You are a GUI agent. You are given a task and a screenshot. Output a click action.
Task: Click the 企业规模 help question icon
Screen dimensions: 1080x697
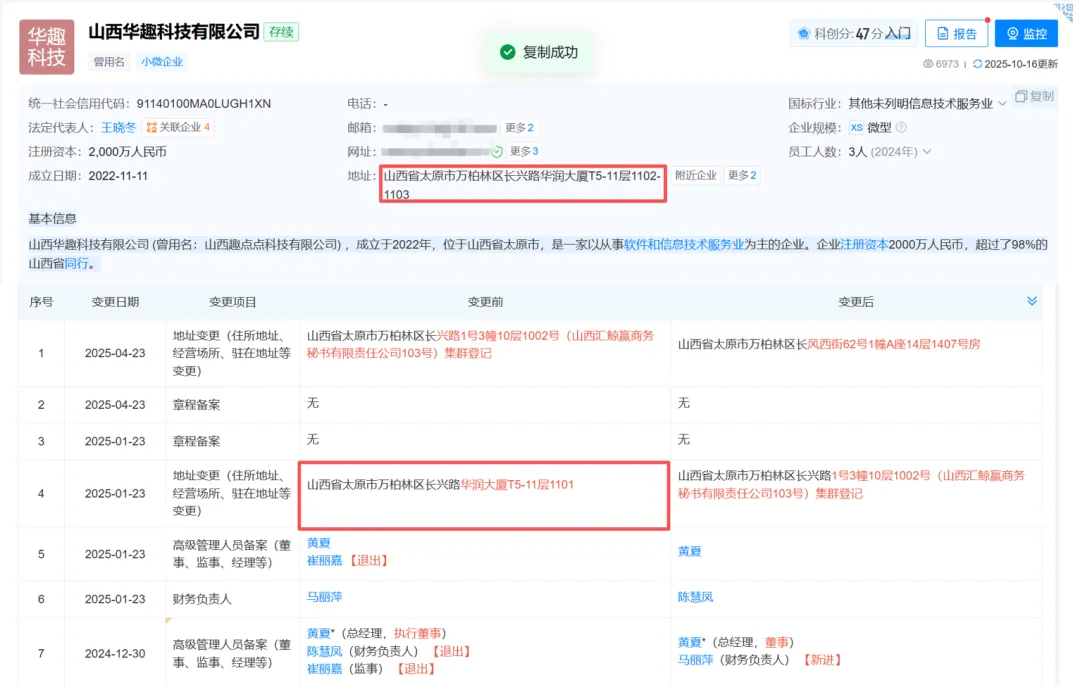[901, 127]
